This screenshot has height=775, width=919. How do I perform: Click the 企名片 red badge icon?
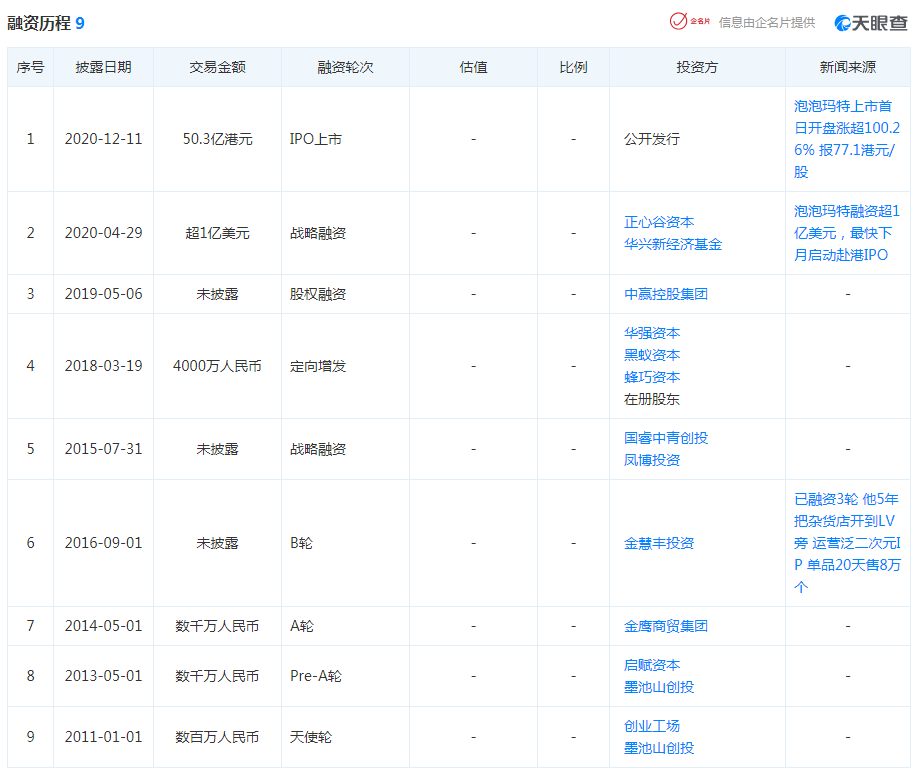(678, 21)
